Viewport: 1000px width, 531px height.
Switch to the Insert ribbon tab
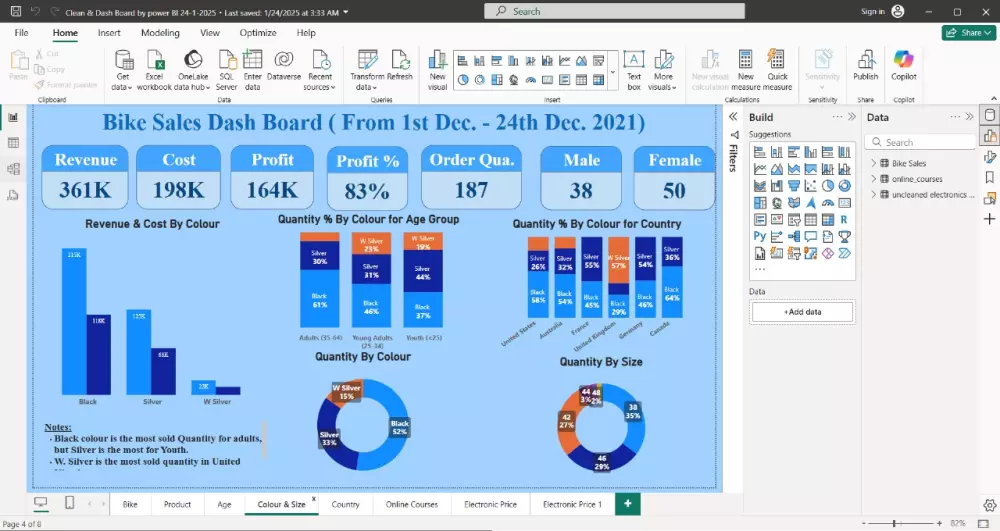pos(109,33)
